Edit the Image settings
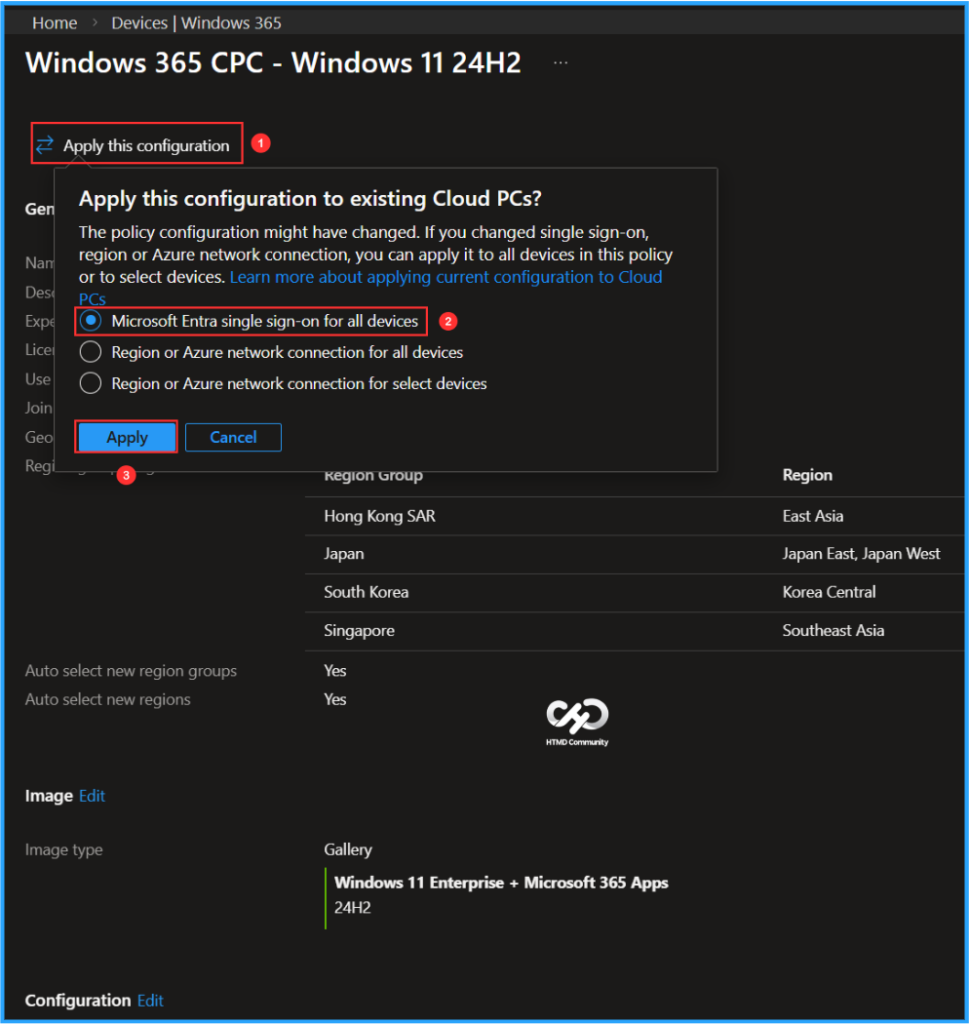 [91, 796]
